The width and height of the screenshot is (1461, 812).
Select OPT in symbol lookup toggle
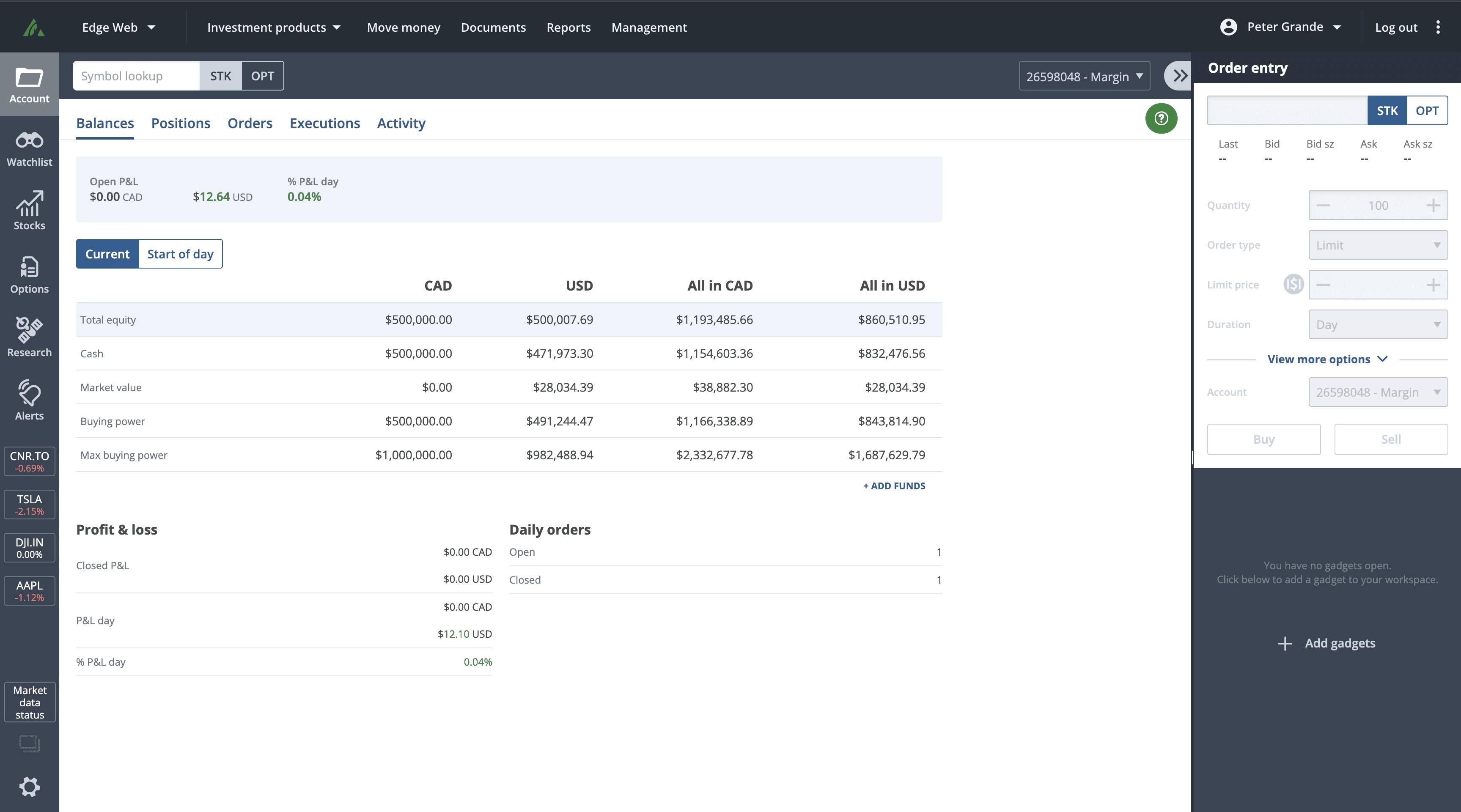[x=262, y=76]
